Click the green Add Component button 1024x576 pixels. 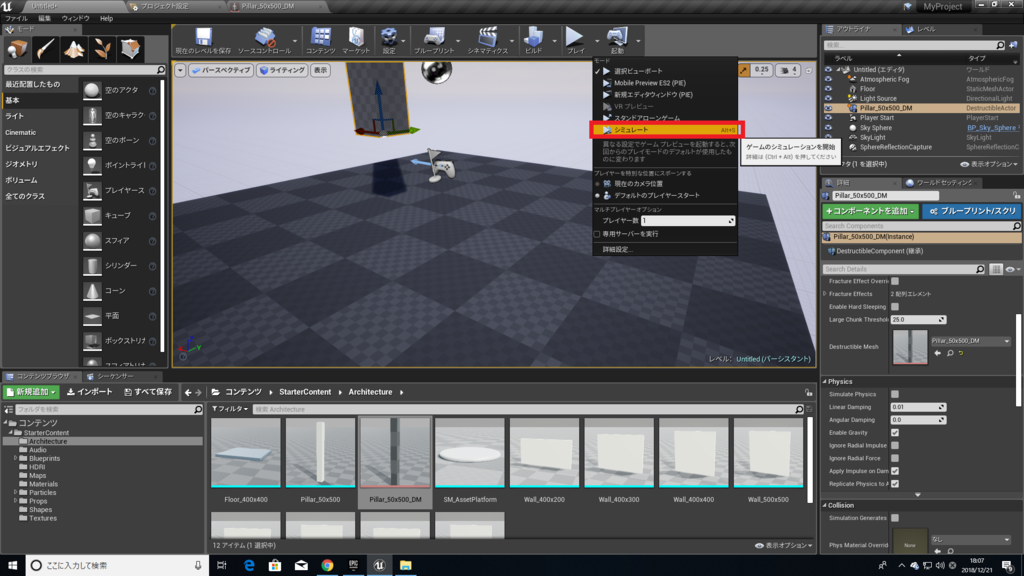(x=871, y=212)
